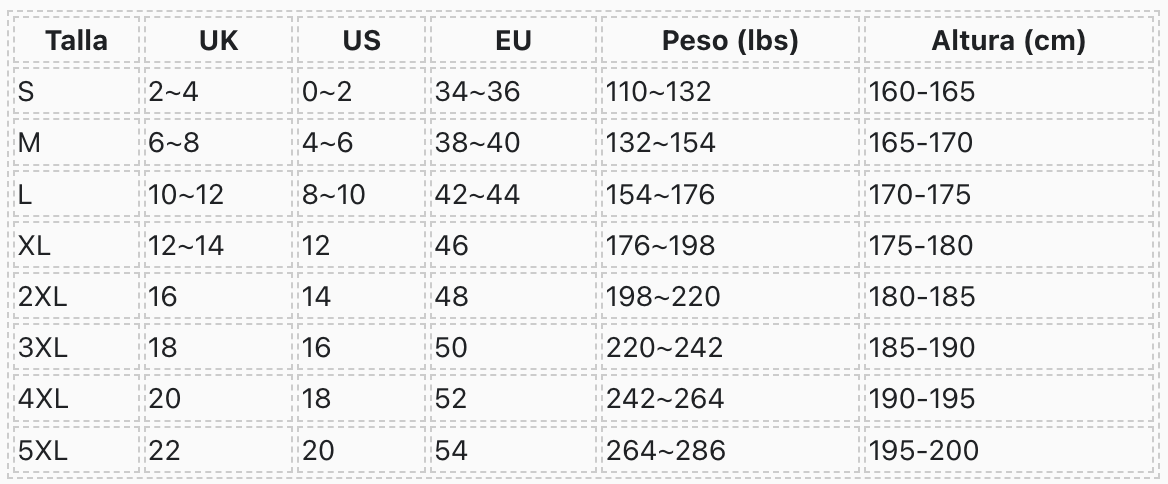Select the UK column header
The height and width of the screenshot is (484, 1168).
coord(219,40)
